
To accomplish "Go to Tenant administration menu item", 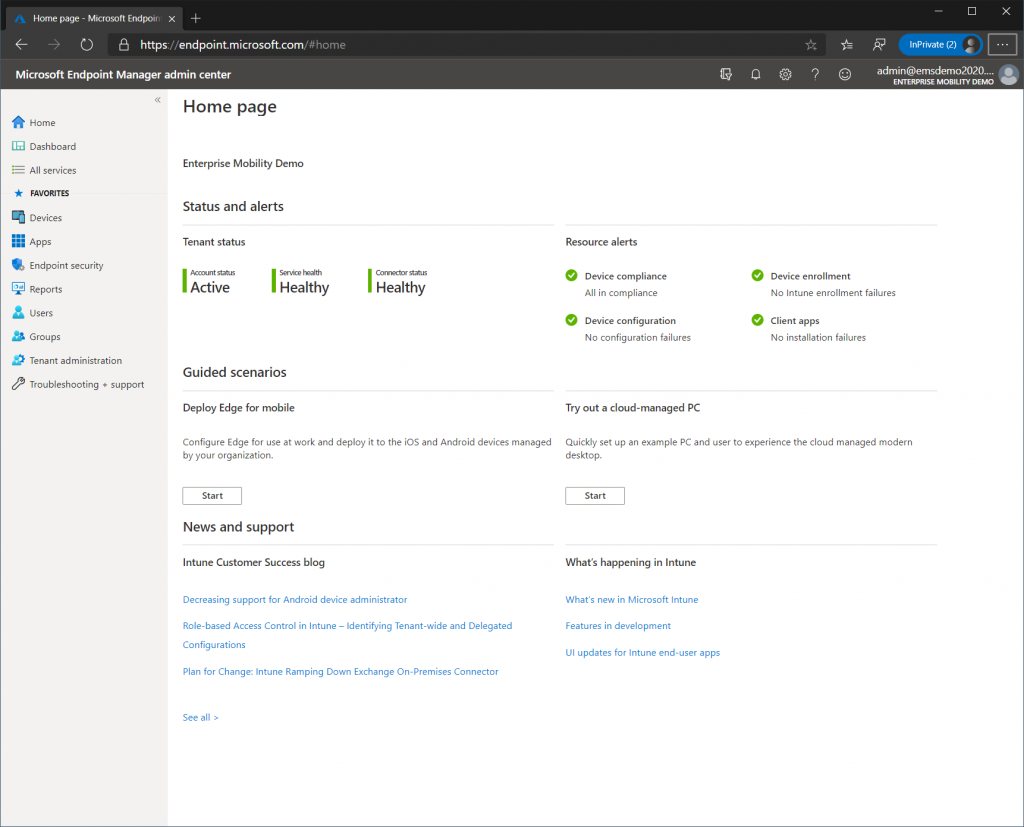I will point(76,360).
